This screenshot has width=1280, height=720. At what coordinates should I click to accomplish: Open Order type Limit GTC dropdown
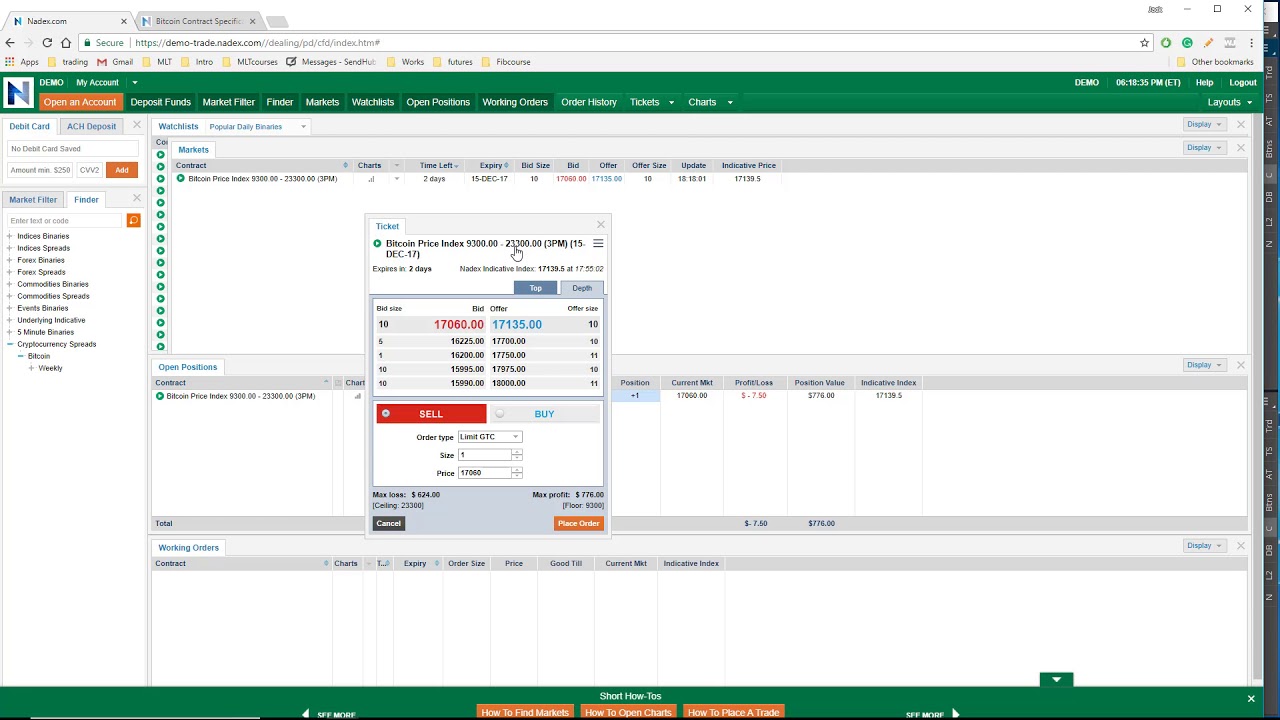click(489, 437)
